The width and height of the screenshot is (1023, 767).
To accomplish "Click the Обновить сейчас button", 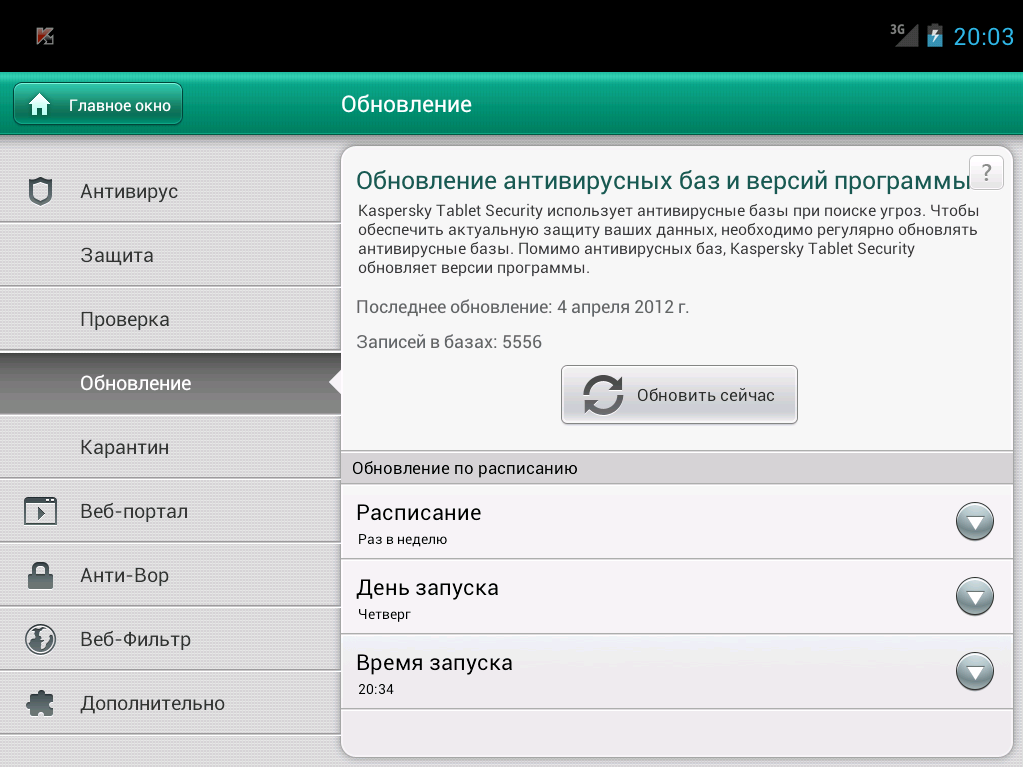I will click(679, 395).
